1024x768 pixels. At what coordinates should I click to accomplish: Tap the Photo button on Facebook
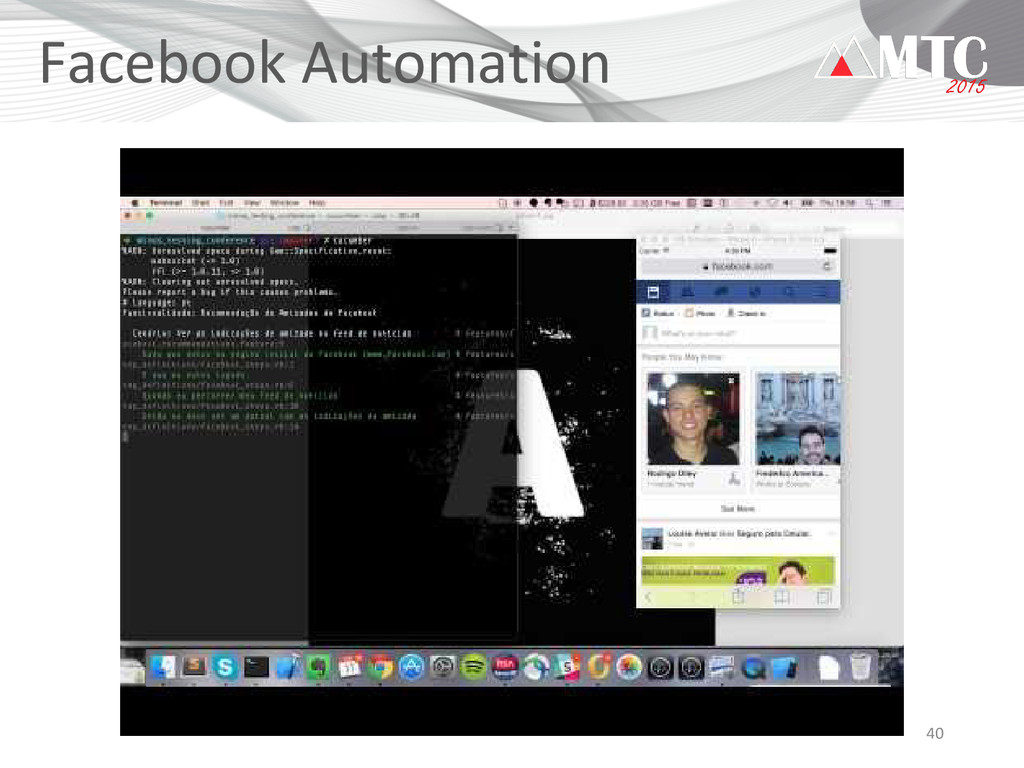[x=700, y=313]
